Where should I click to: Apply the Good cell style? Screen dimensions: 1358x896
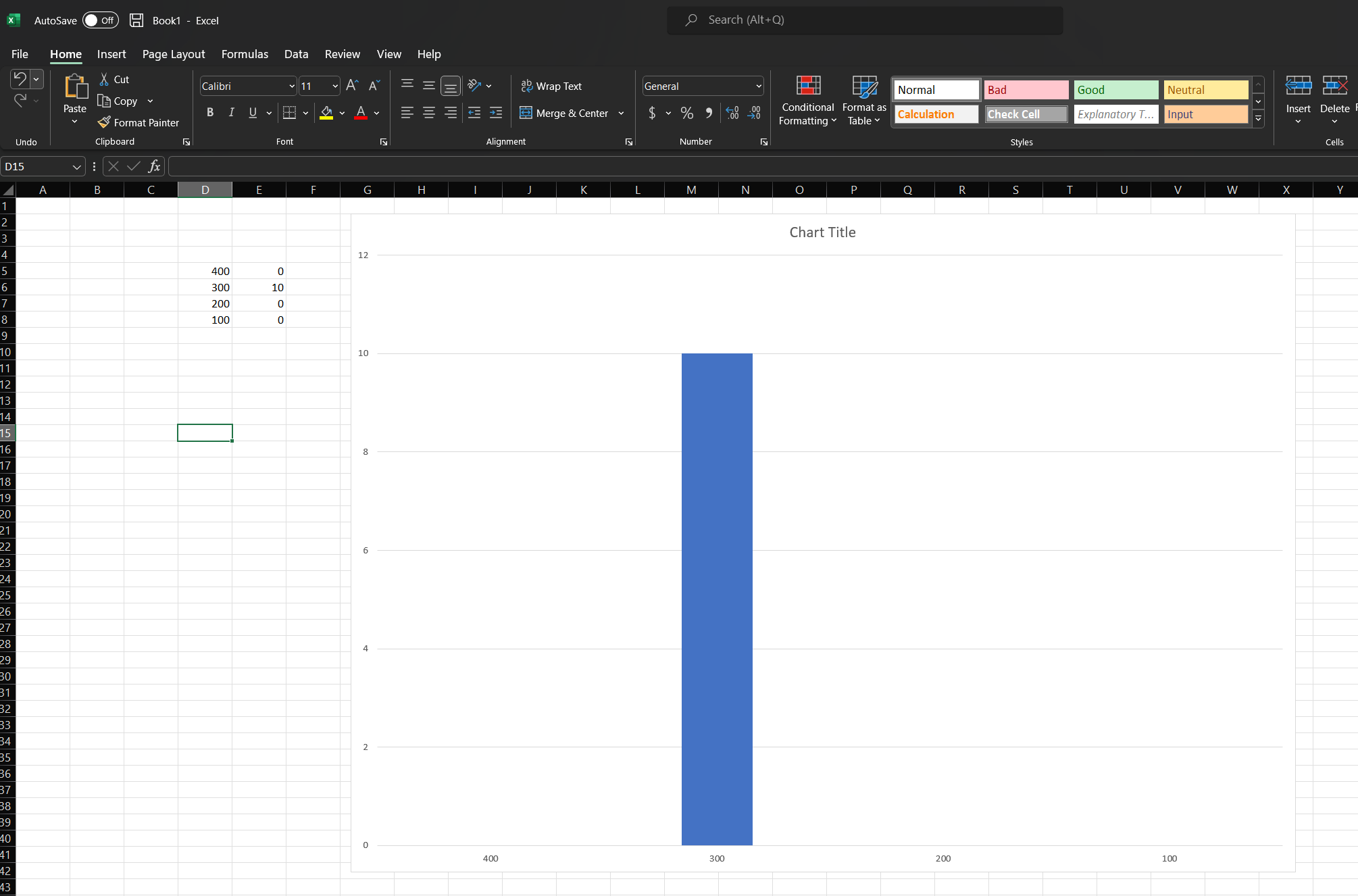point(1115,90)
